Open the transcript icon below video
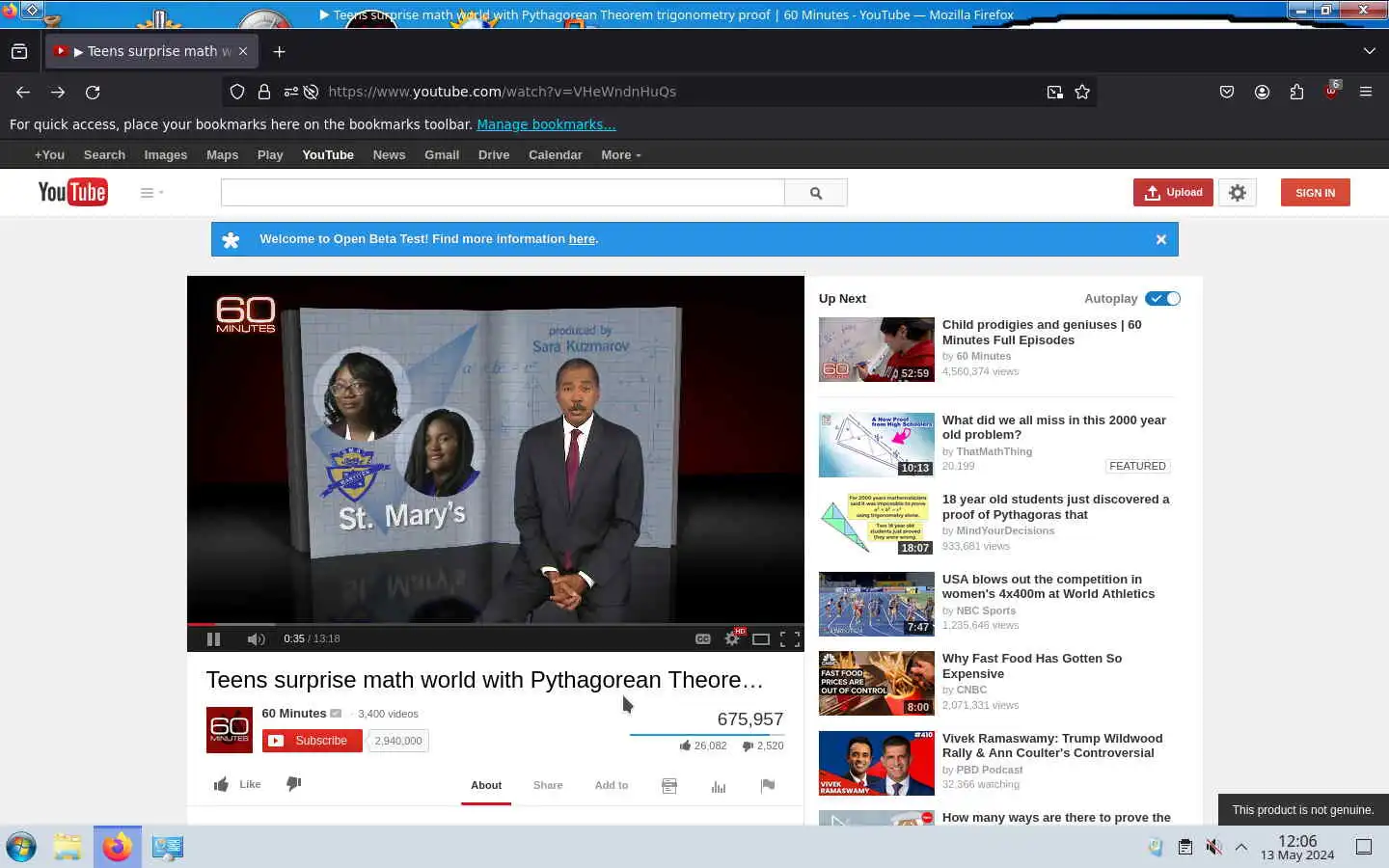The width and height of the screenshot is (1389, 868). pos(669,786)
